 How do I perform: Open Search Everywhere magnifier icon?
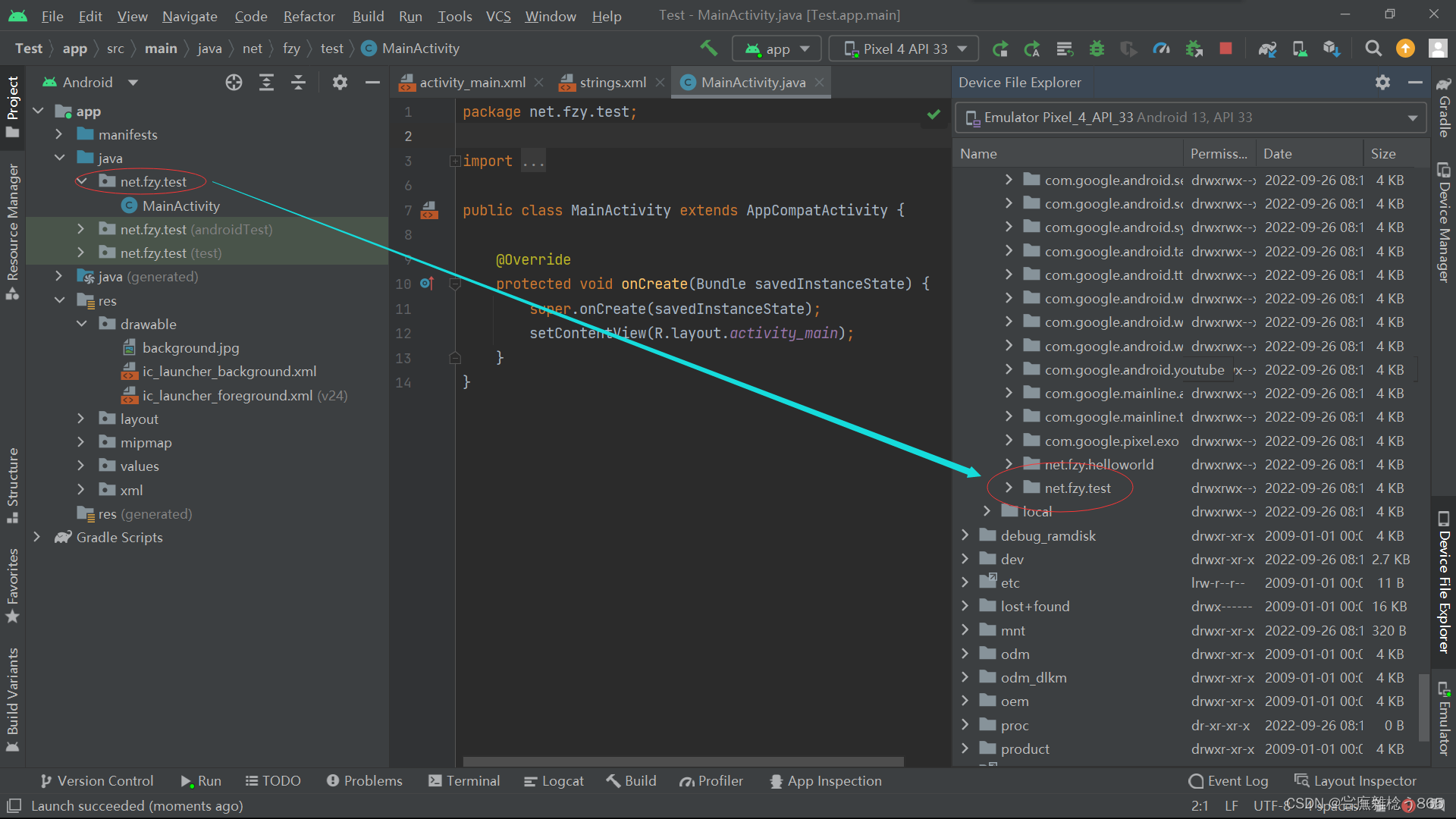(1373, 49)
